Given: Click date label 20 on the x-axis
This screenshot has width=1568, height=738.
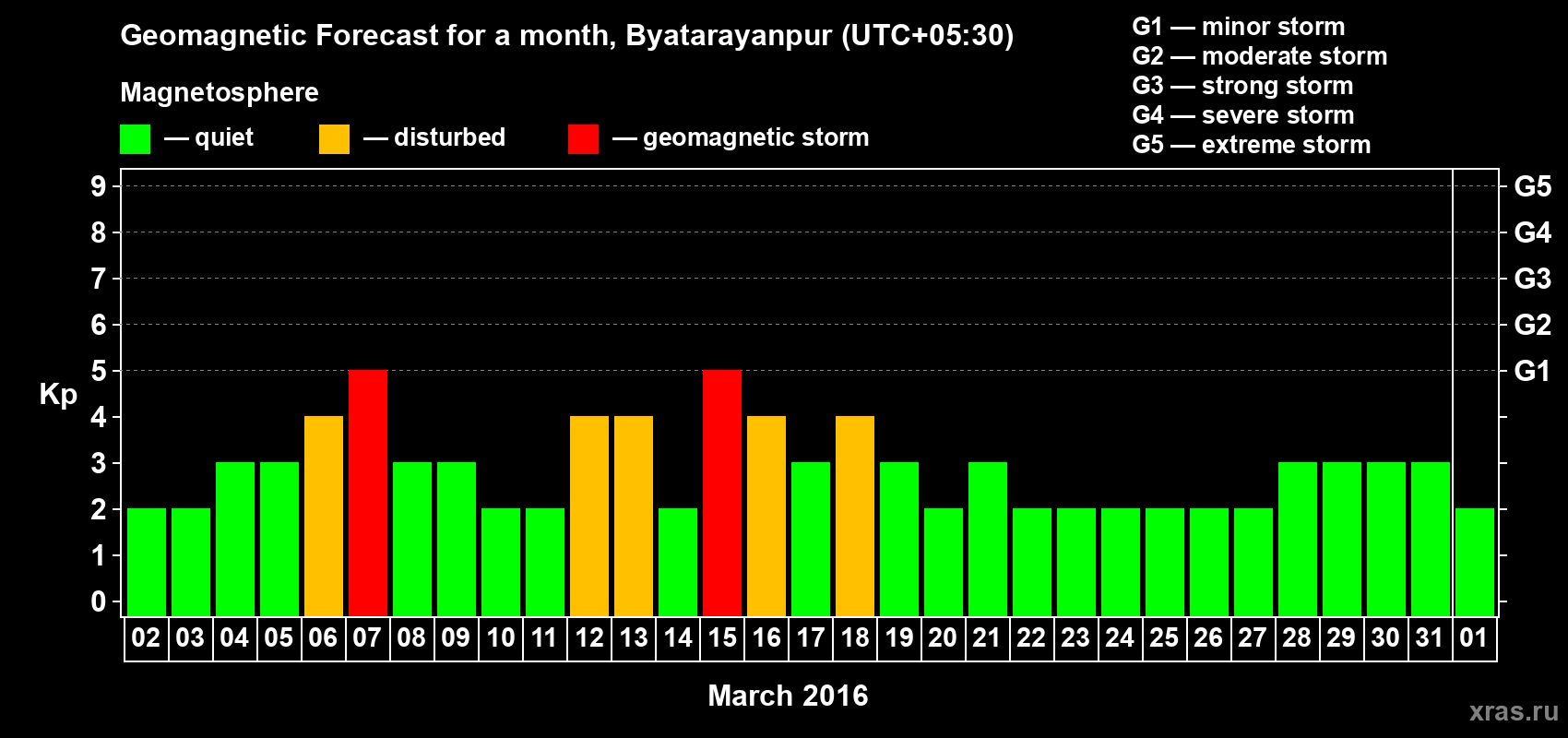Looking at the screenshot, I should (x=943, y=638).
